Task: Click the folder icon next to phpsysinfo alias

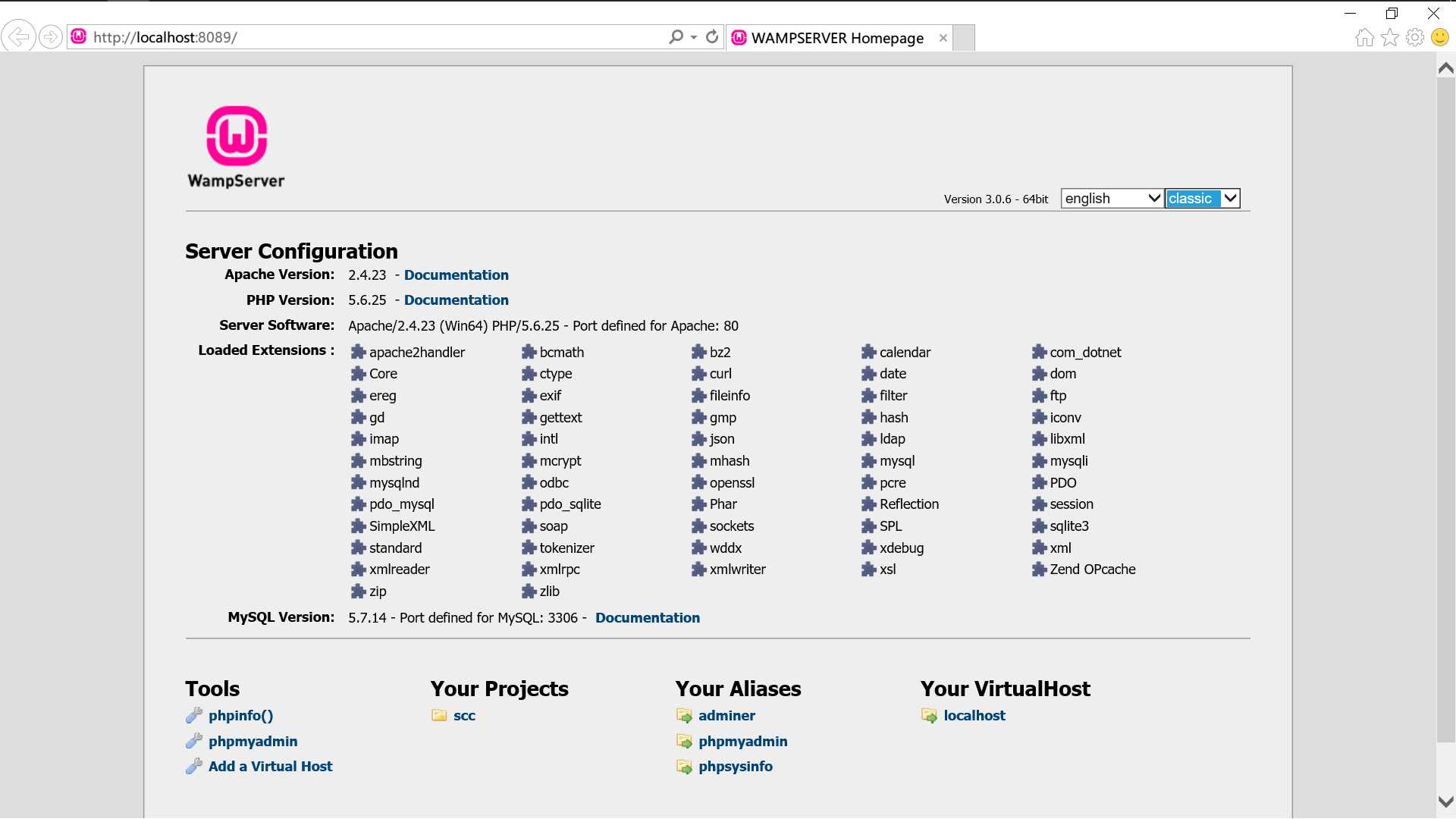Action: 684,767
